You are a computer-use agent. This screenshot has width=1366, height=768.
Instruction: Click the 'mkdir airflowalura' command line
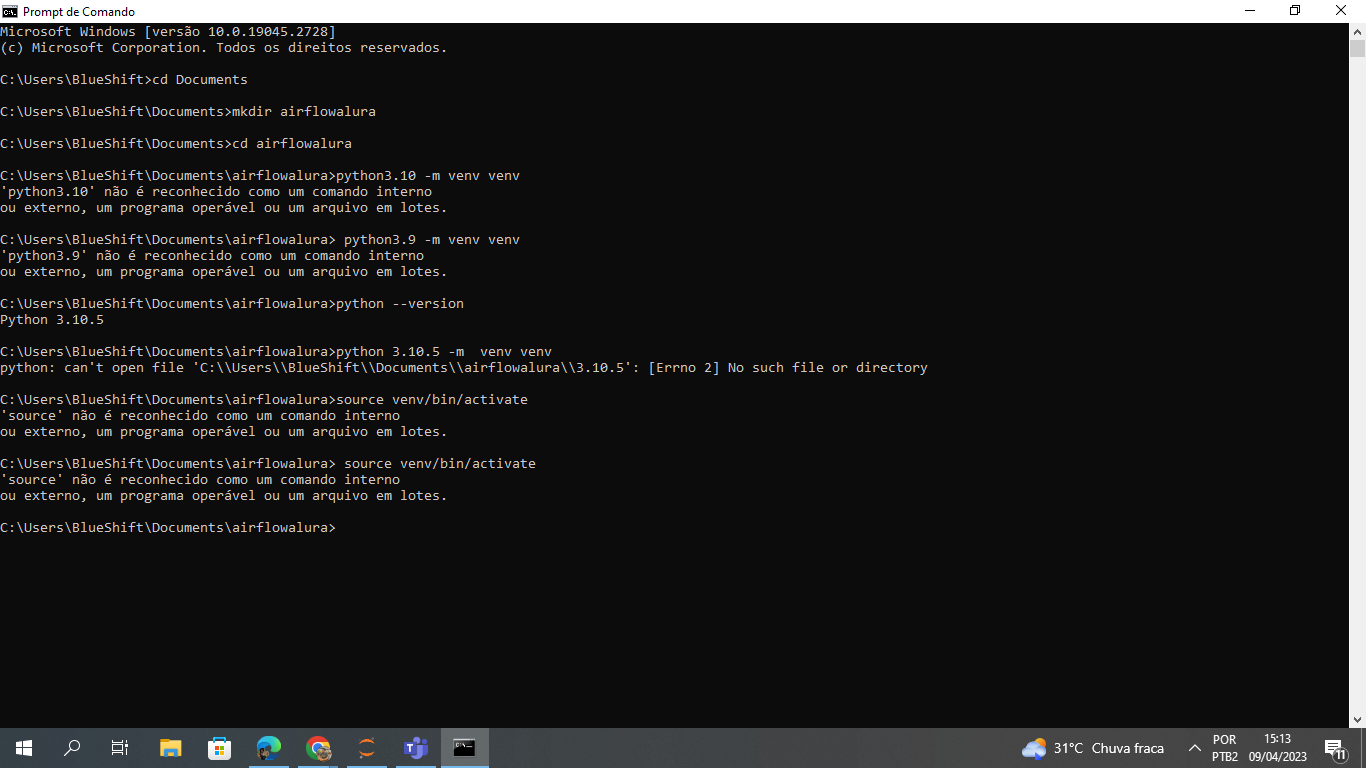click(x=188, y=111)
